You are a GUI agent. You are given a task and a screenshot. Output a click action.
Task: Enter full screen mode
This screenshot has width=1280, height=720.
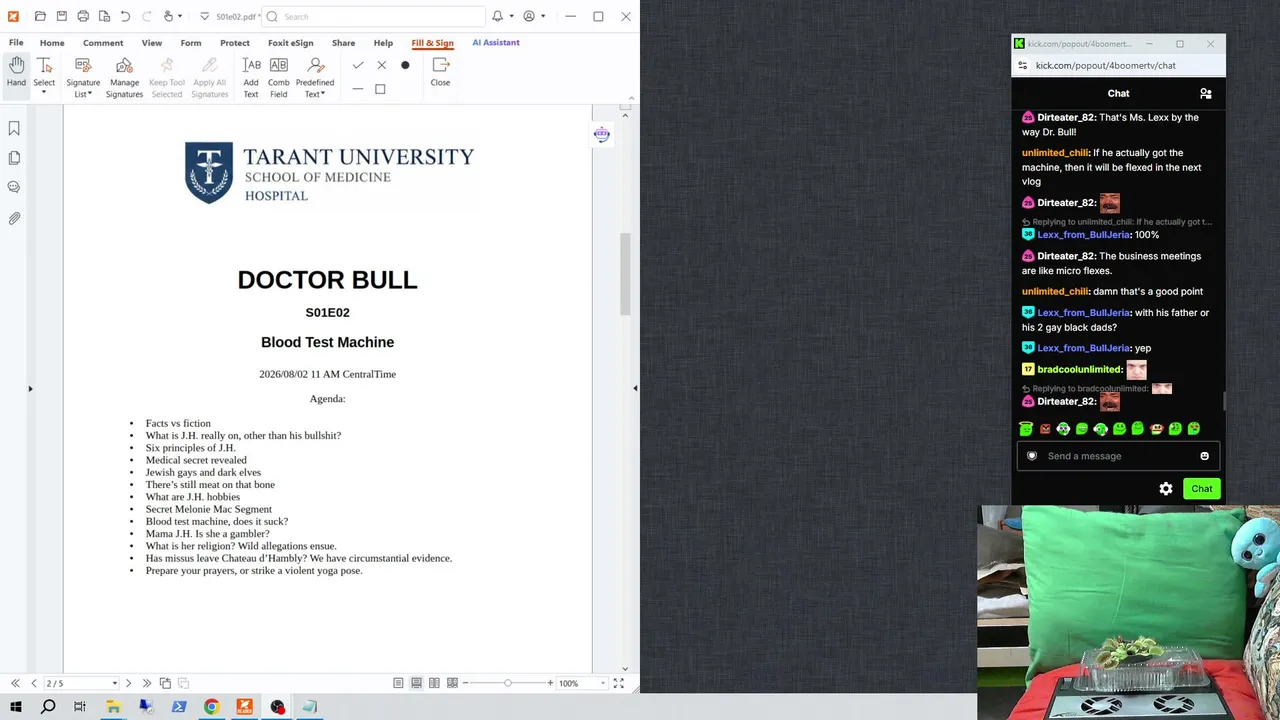(x=619, y=683)
